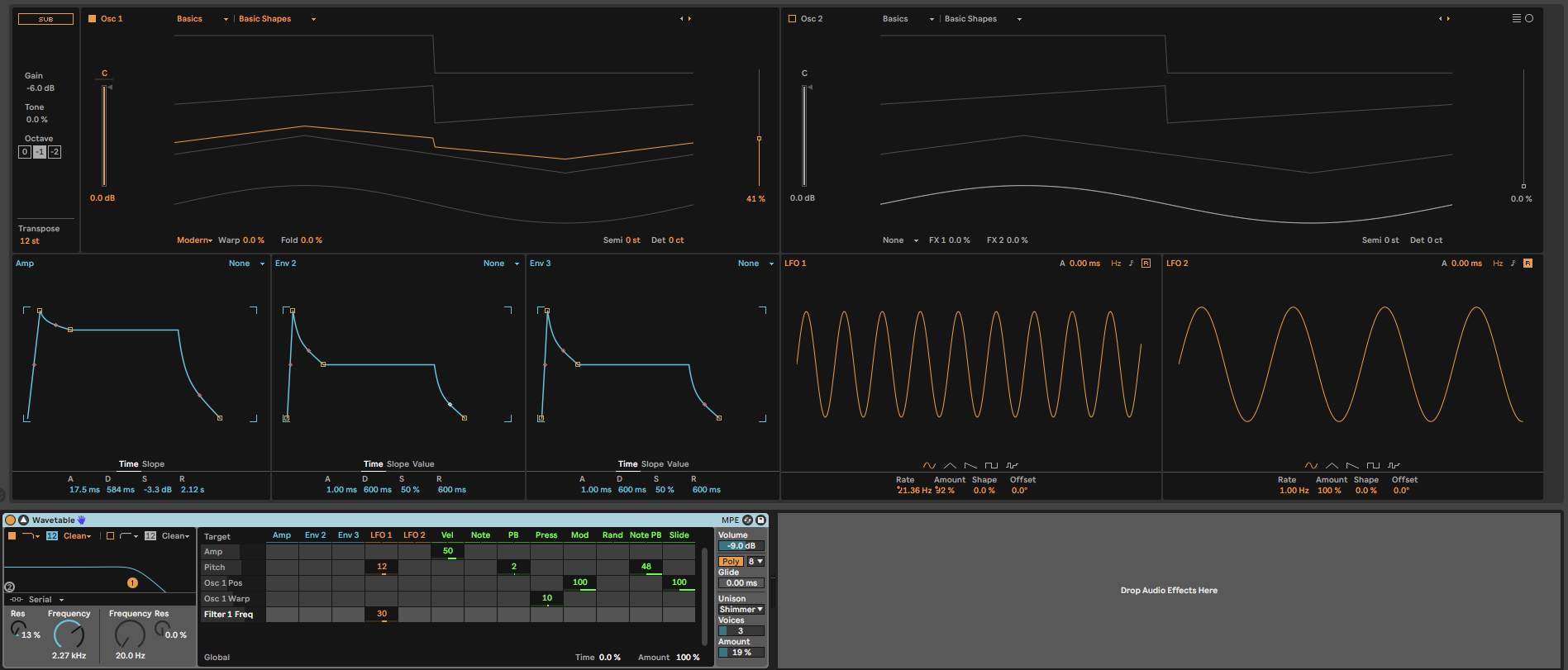
Task: Select sawtooth shape for LFO 2
Action: 1352,465
